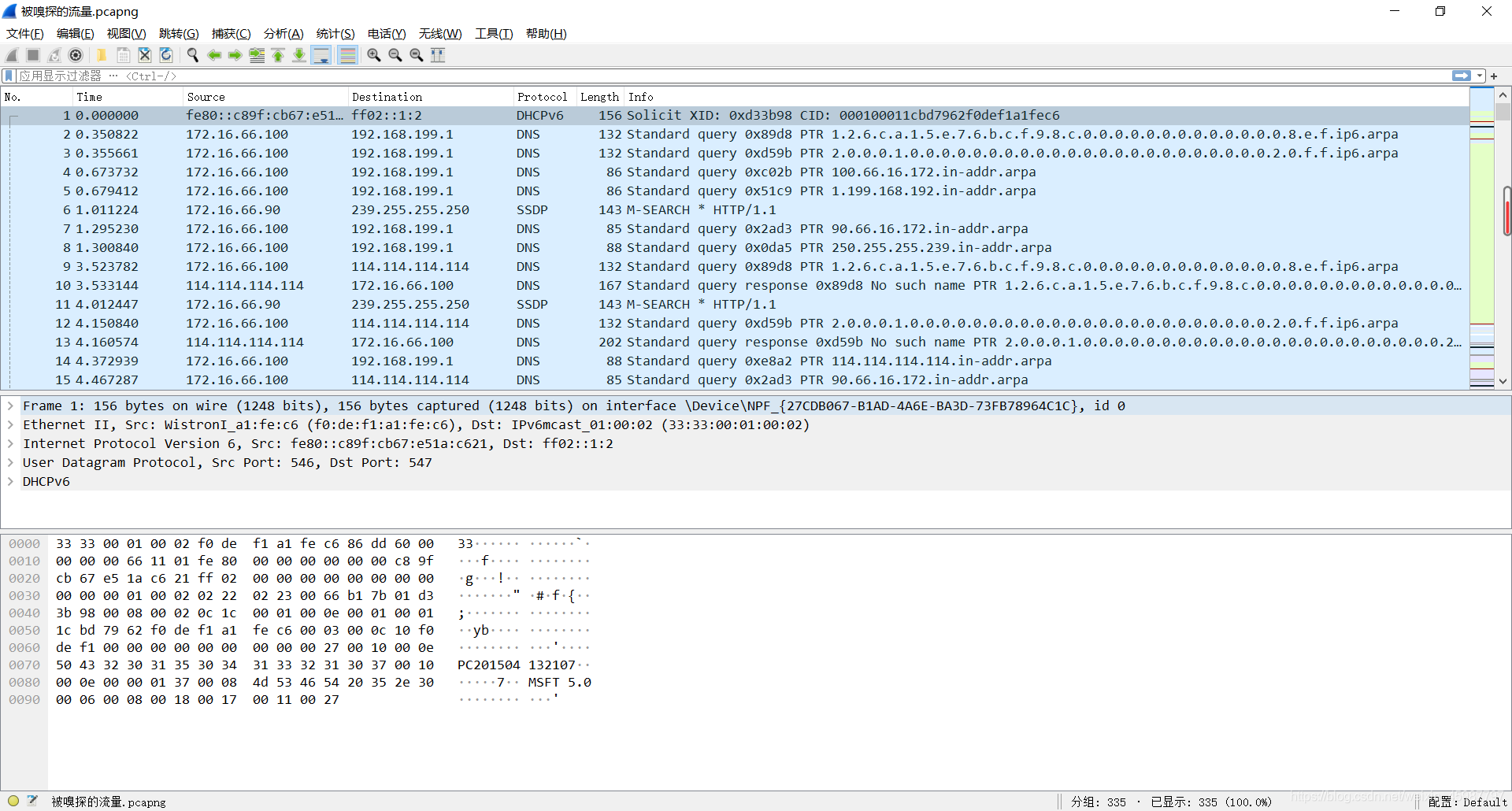
Task: Click the ASCII text MSFT 5.0
Action: coord(559,683)
